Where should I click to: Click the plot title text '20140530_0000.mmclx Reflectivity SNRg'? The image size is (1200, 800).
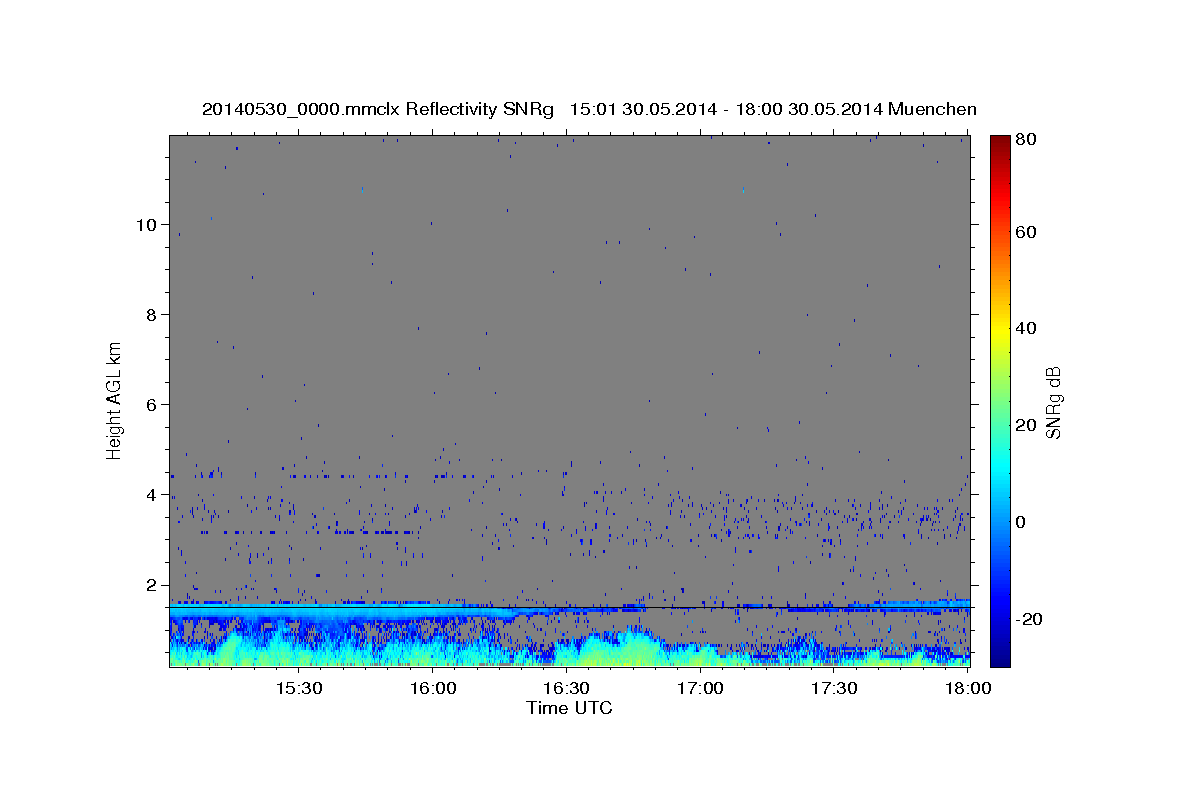[378, 109]
